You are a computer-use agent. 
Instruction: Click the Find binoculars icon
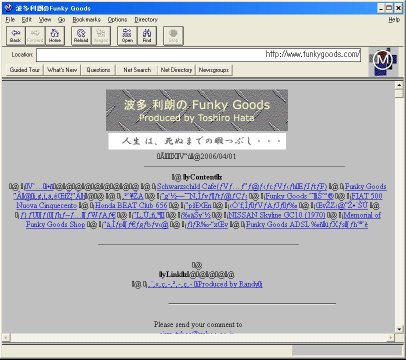coord(147,36)
